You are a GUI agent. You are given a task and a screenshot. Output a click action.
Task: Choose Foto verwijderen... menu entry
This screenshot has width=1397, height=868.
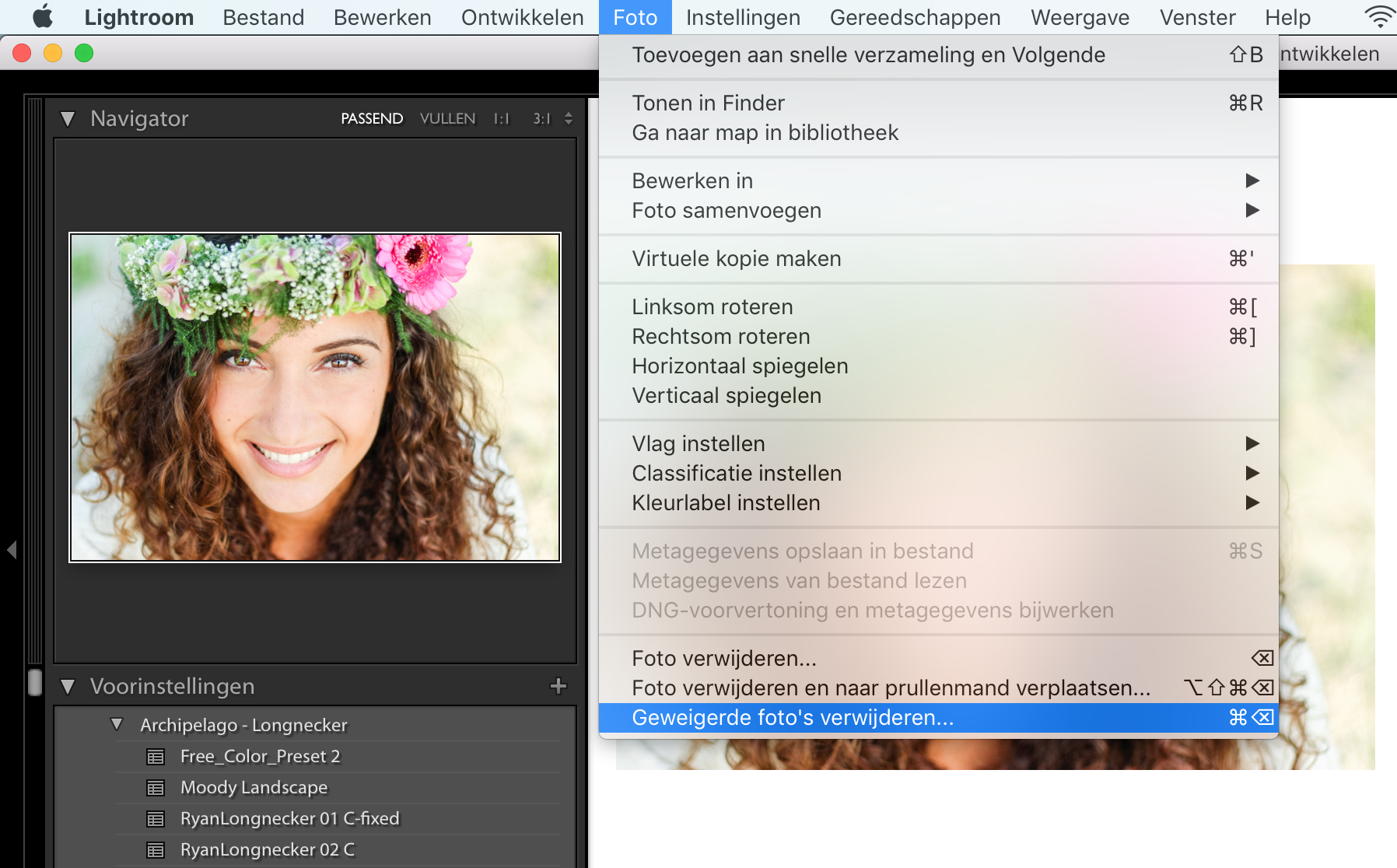939,658
